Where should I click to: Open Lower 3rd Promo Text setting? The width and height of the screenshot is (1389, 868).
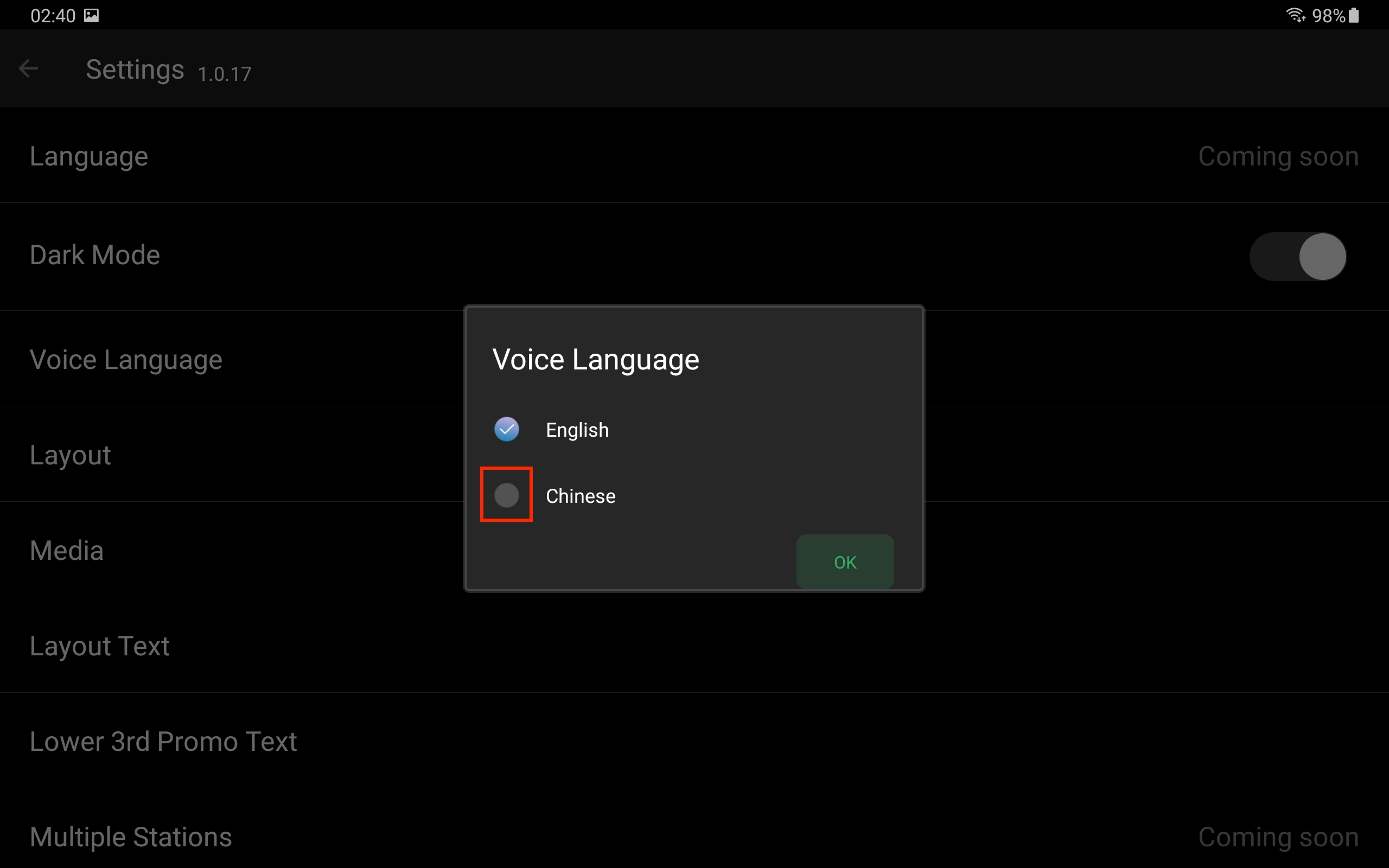coord(163,741)
